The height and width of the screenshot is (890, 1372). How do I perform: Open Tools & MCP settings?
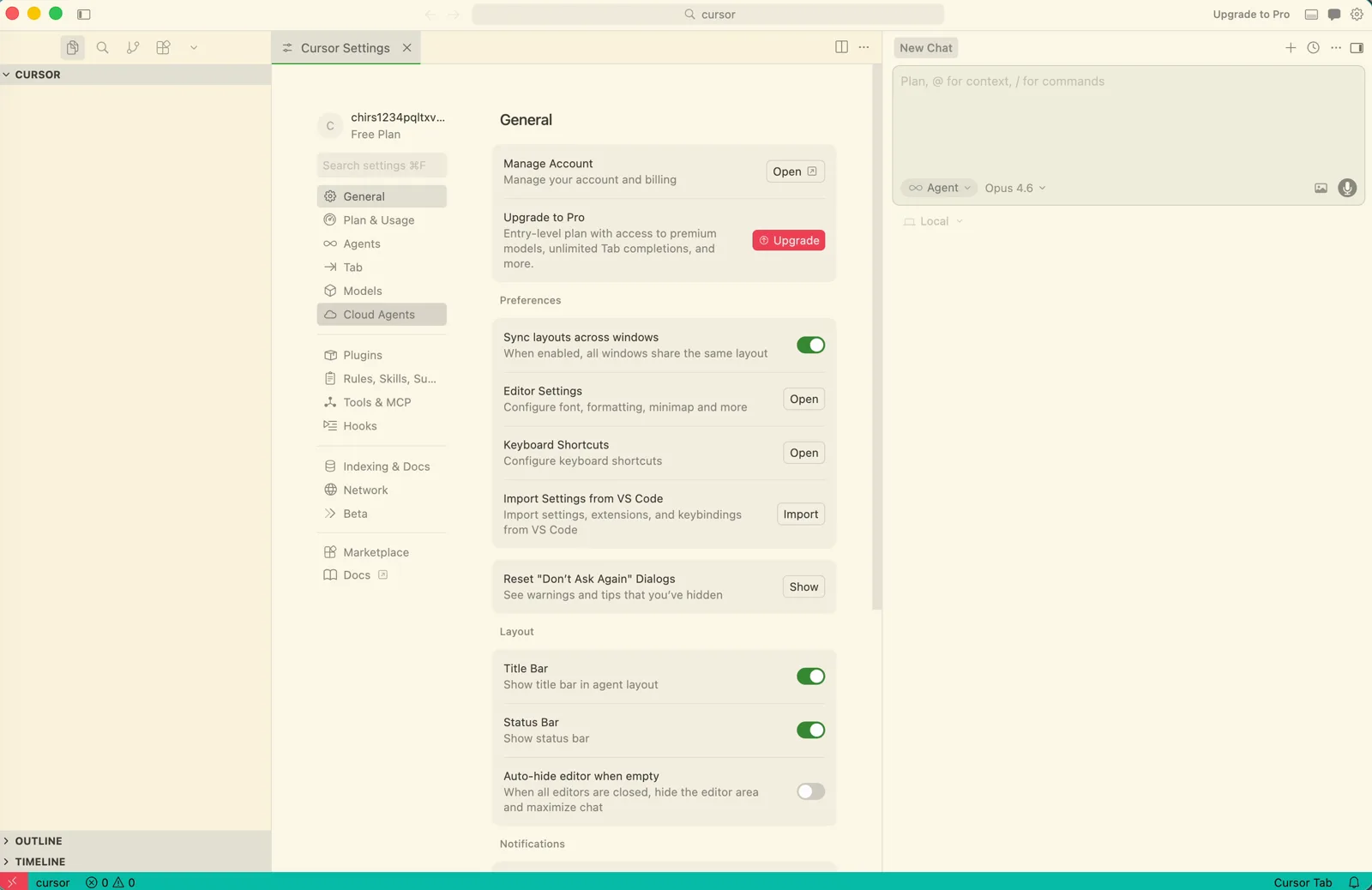click(x=382, y=402)
